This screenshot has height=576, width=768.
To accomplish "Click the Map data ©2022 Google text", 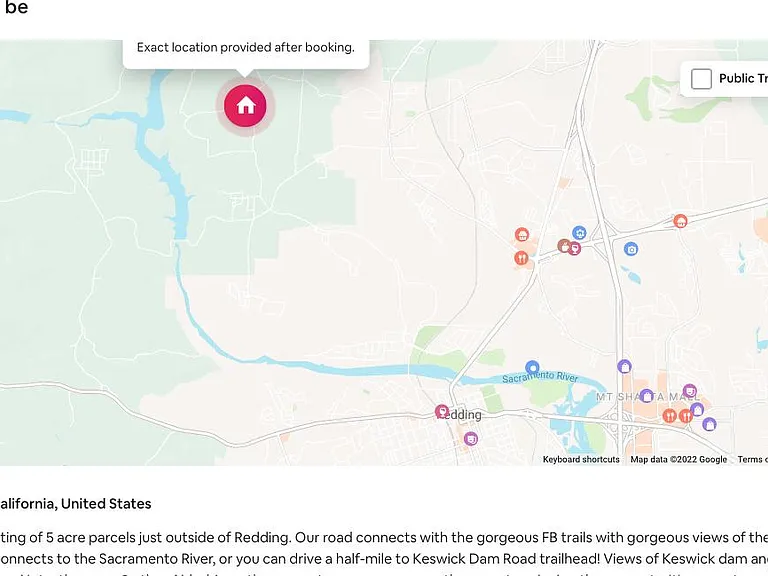I will tap(678, 459).
